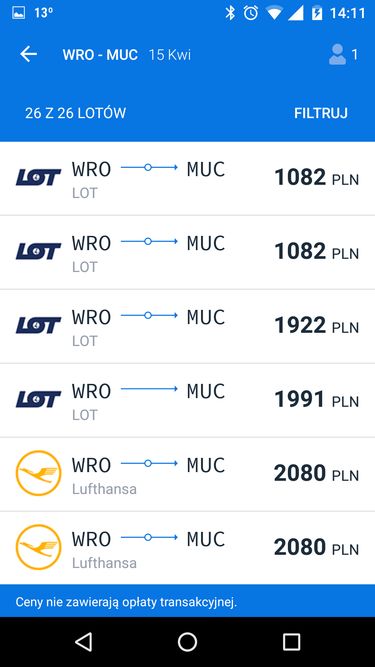The image size is (375, 667).
Task: Tap the Android home circle button
Action: click(x=188, y=641)
